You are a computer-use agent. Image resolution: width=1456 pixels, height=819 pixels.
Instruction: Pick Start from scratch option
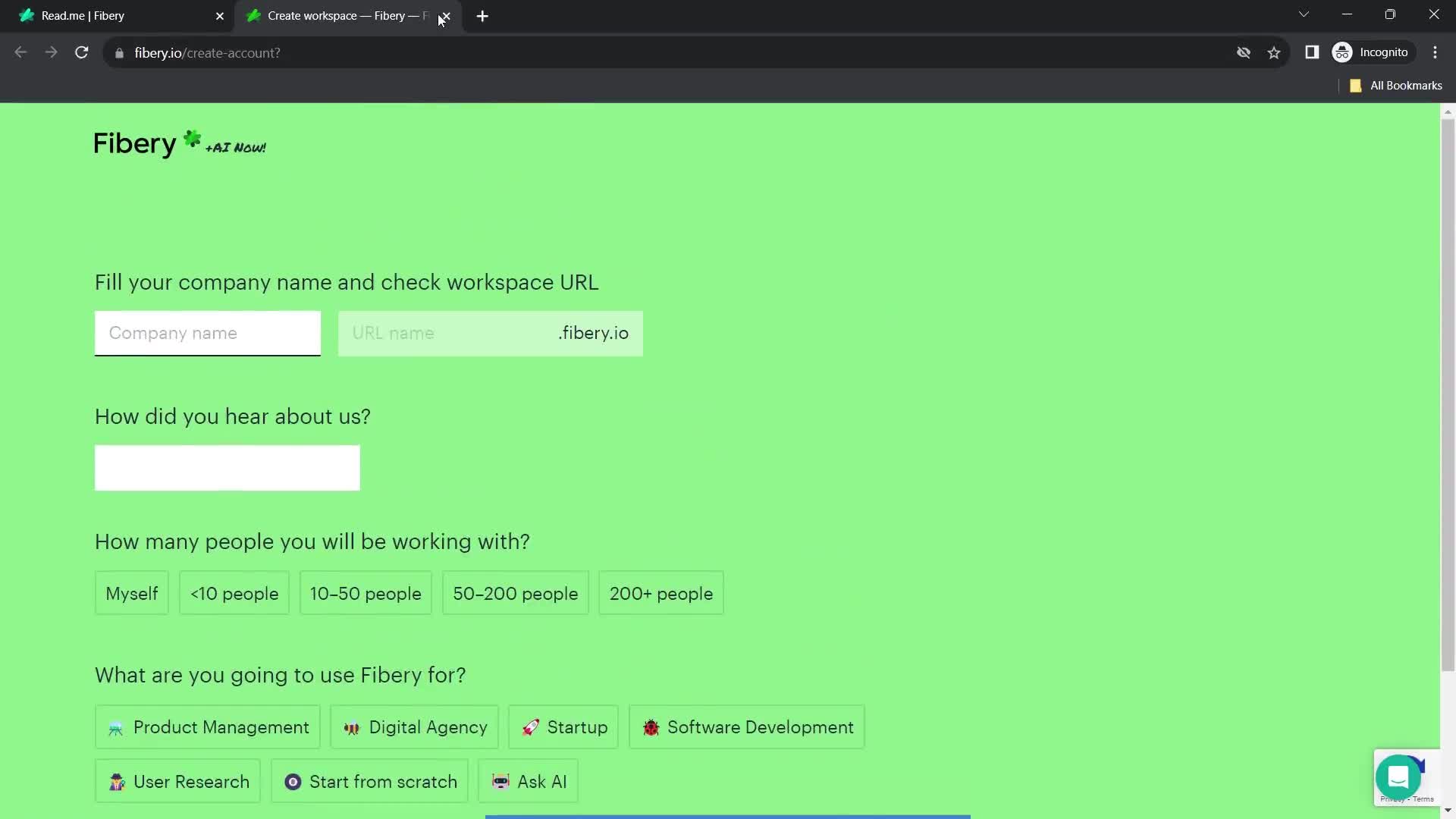point(369,782)
